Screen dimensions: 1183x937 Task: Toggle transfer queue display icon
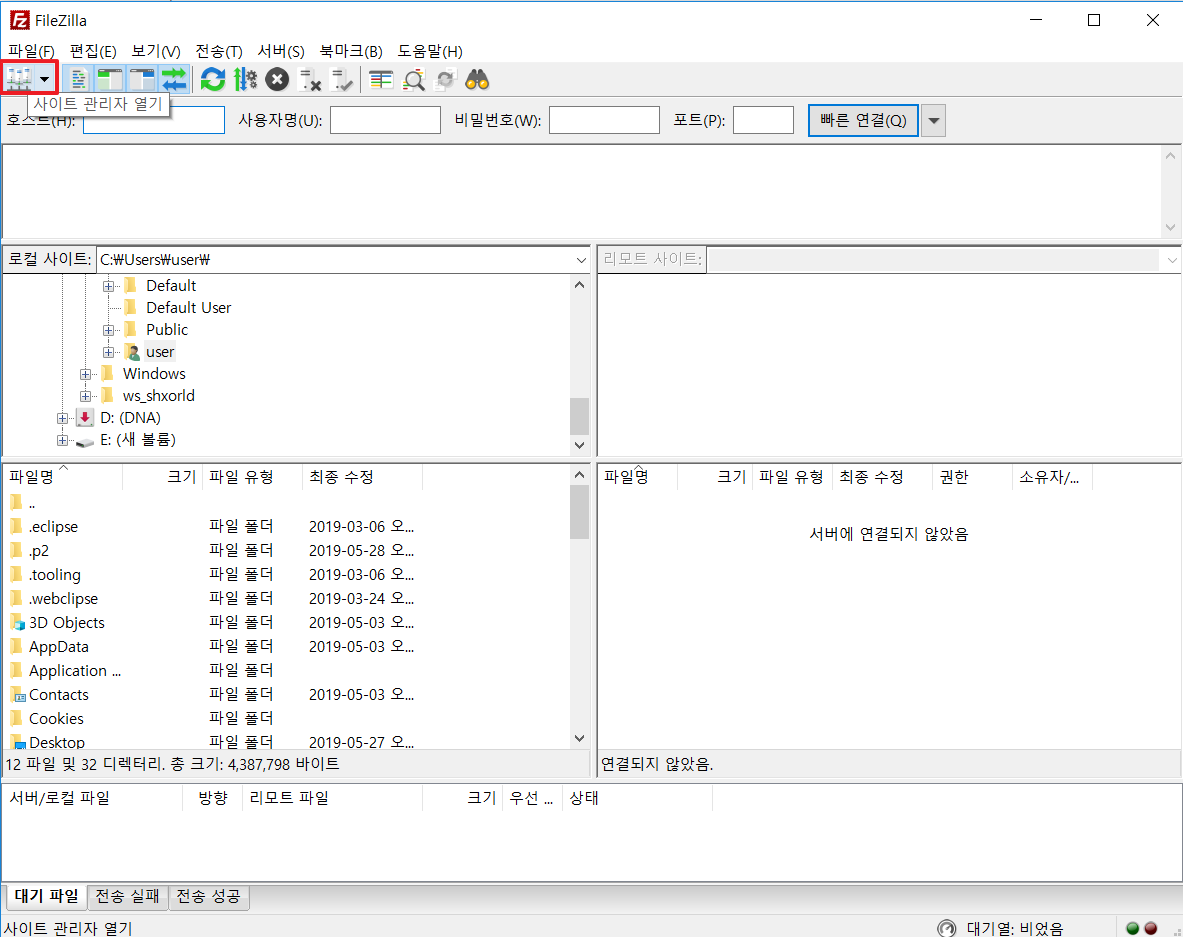click(174, 78)
